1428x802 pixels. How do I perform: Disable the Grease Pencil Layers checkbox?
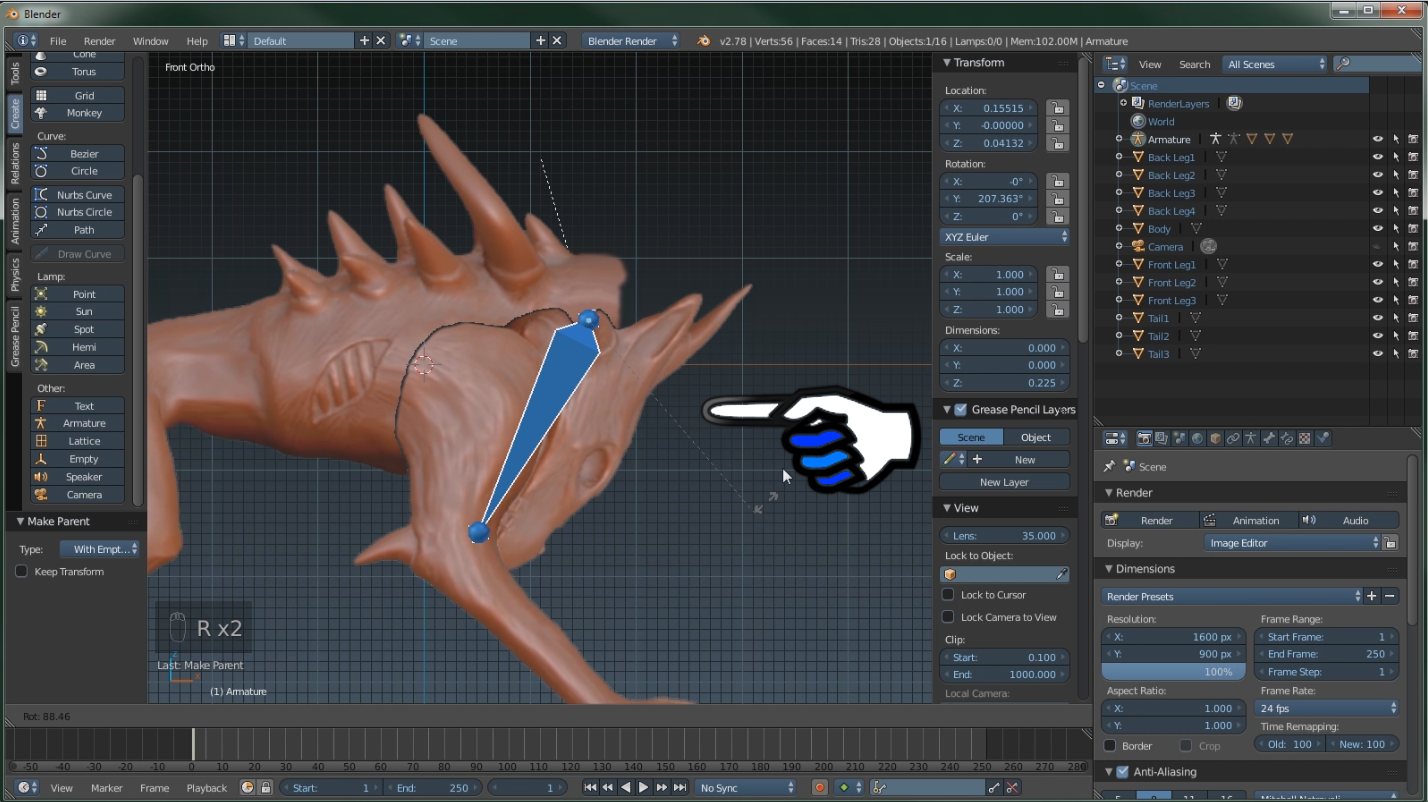(x=961, y=409)
